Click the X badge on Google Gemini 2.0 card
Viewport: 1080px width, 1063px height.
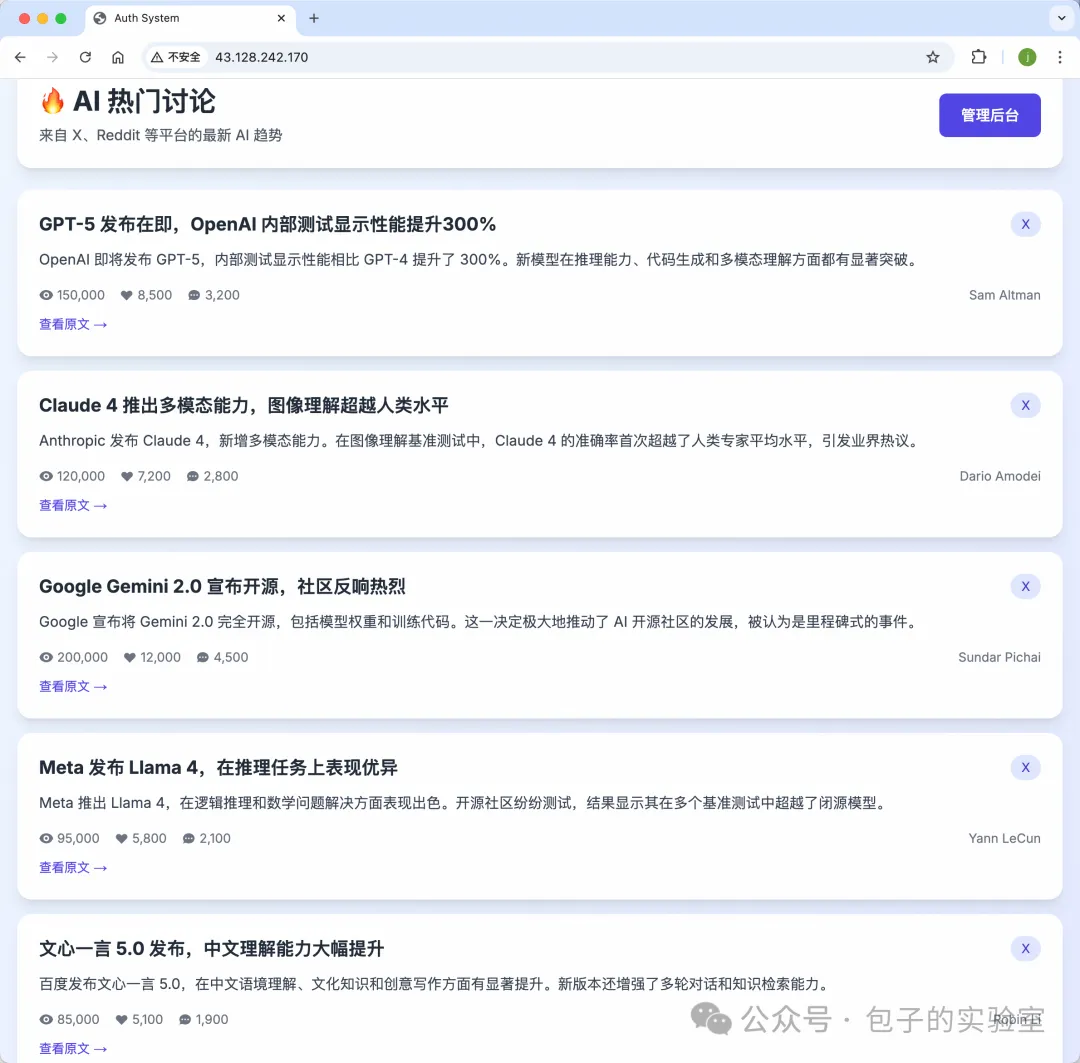(1026, 587)
